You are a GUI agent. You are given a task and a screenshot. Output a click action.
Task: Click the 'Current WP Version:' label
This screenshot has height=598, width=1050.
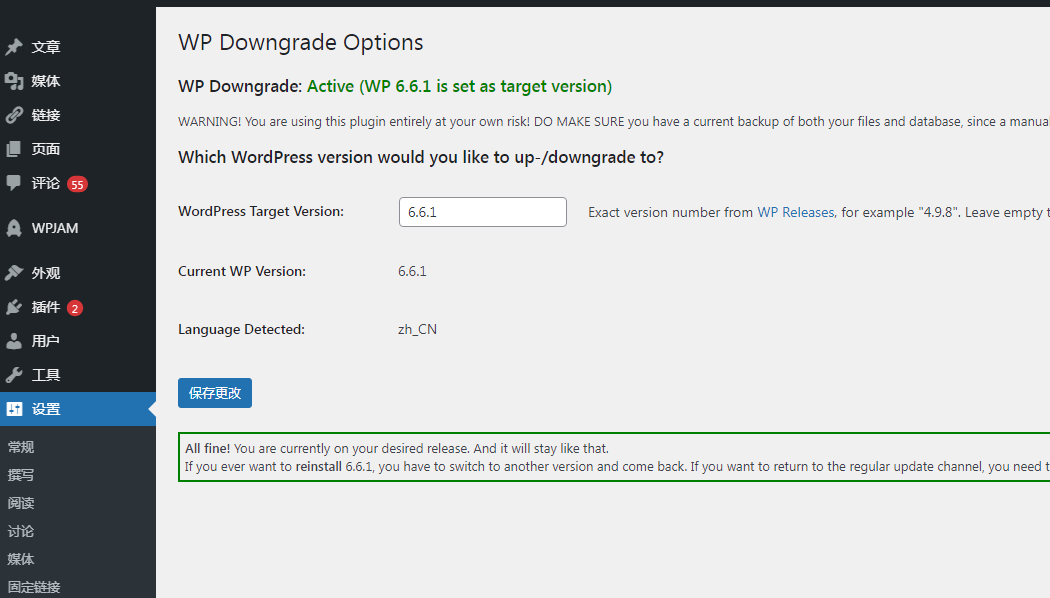click(x=242, y=271)
